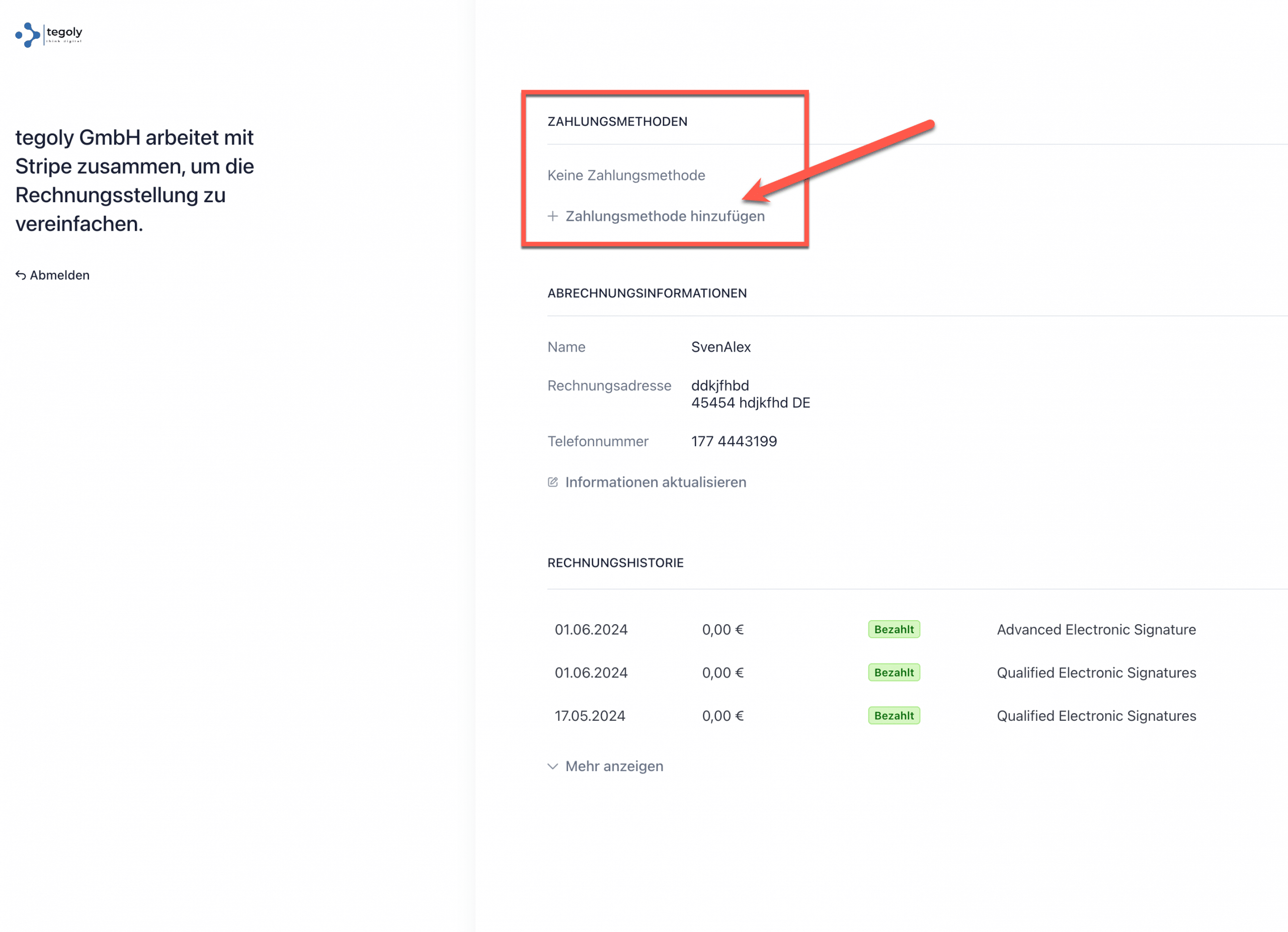Click the pencil edit icon beside Informationen aktualisieren
Image resolution: width=1288 pixels, height=932 pixels.
552,482
